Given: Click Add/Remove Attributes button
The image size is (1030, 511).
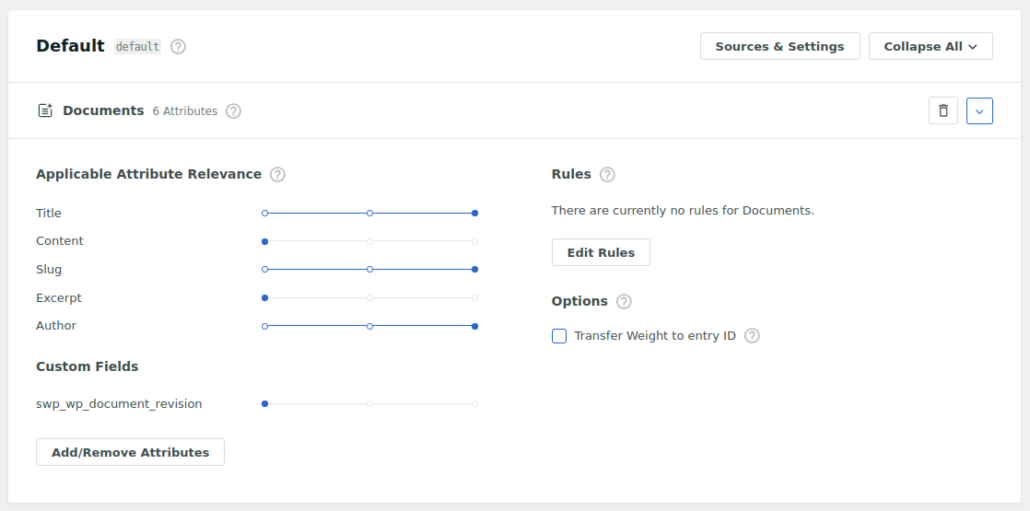Looking at the screenshot, I should [130, 452].
